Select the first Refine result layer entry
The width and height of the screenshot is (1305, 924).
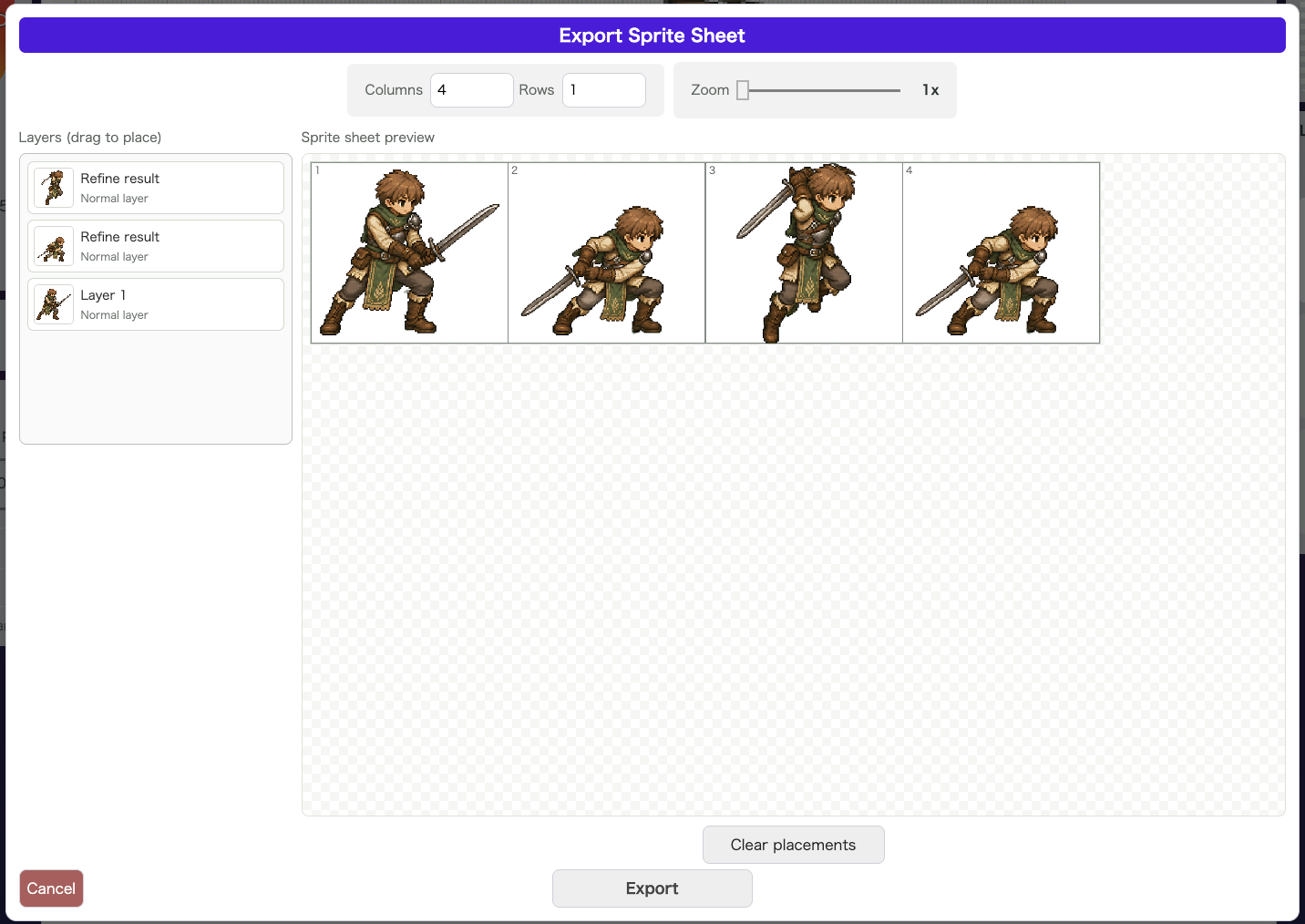pos(156,188)
